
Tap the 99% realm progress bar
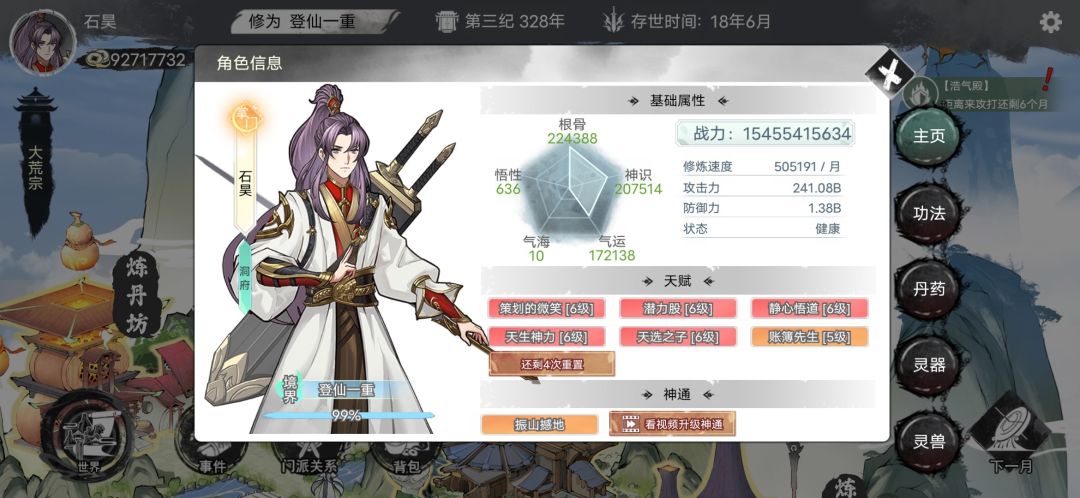pos(349,415)
